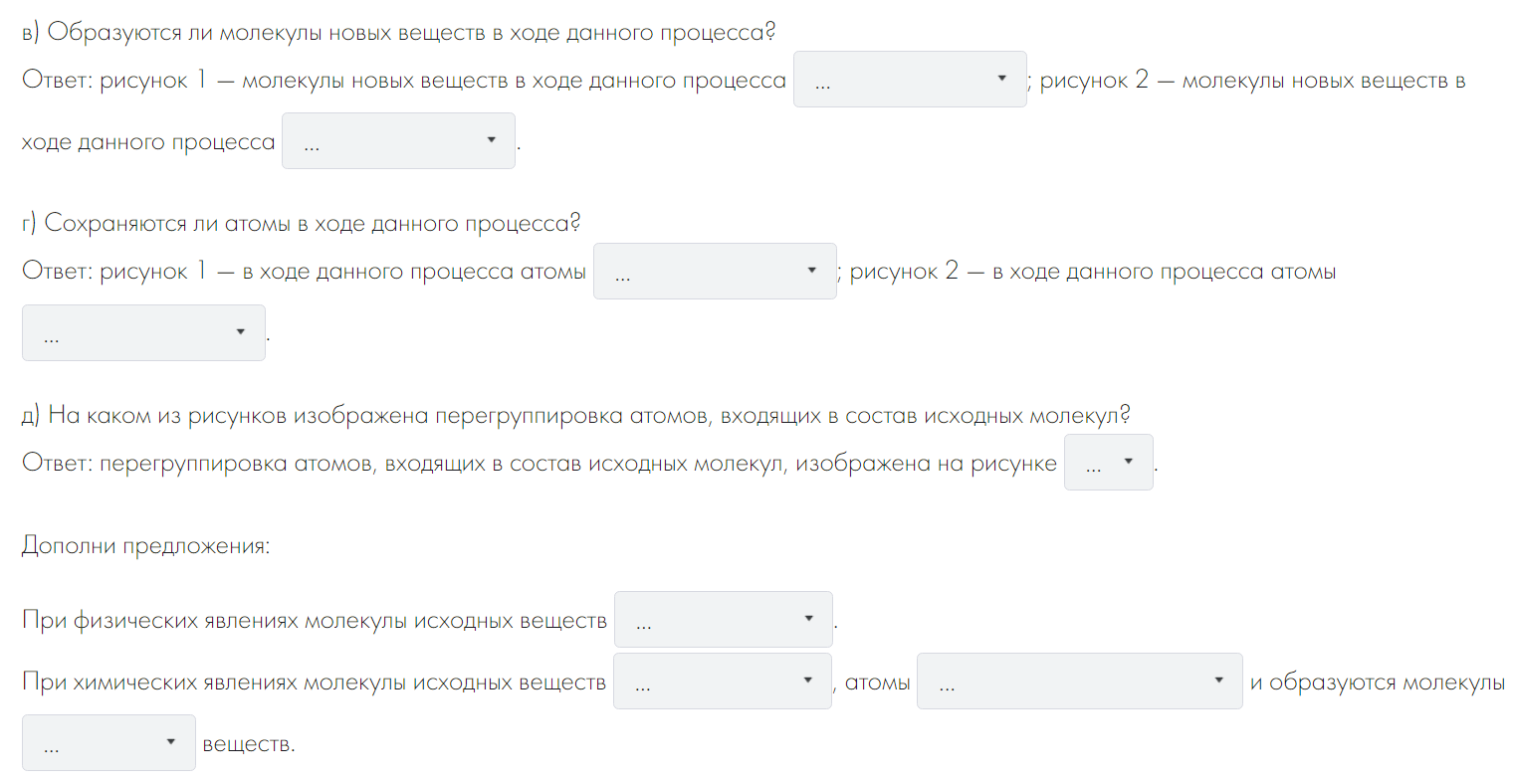Click arrow icon of question г figure 2 dropdown

(x=240, y=332)
